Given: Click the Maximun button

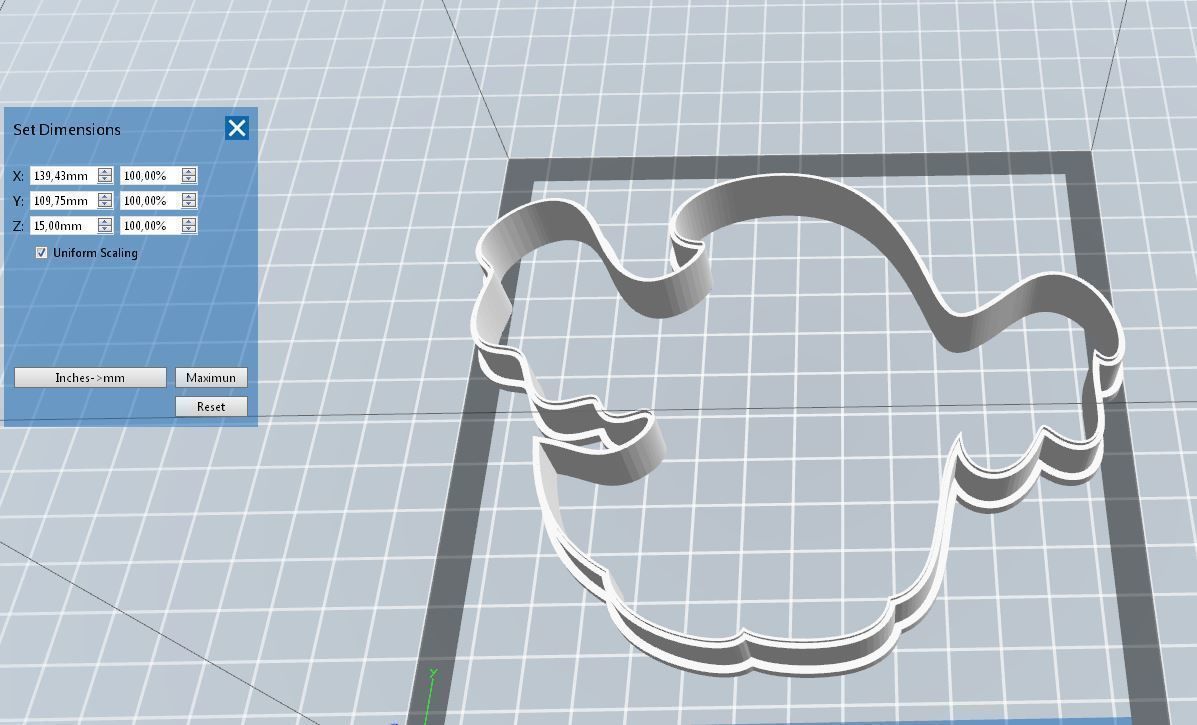Looking at the screenshot, I should pos(211,378).
